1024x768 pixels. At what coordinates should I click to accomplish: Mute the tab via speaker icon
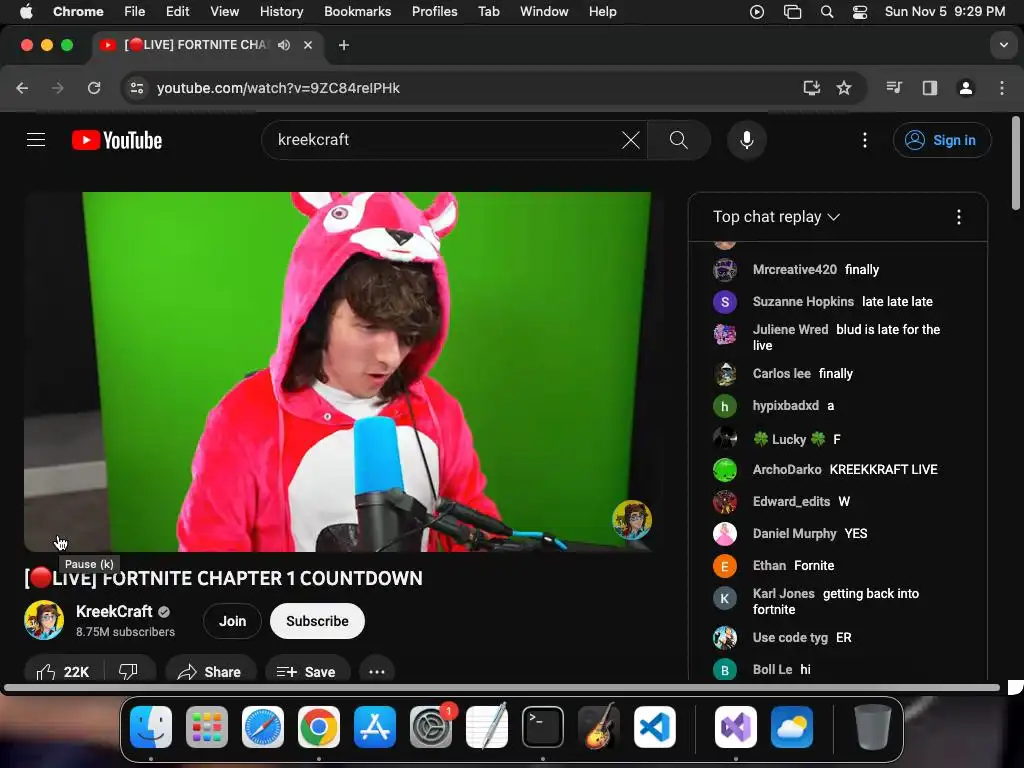pyautogui.click(x=283, y=45)
